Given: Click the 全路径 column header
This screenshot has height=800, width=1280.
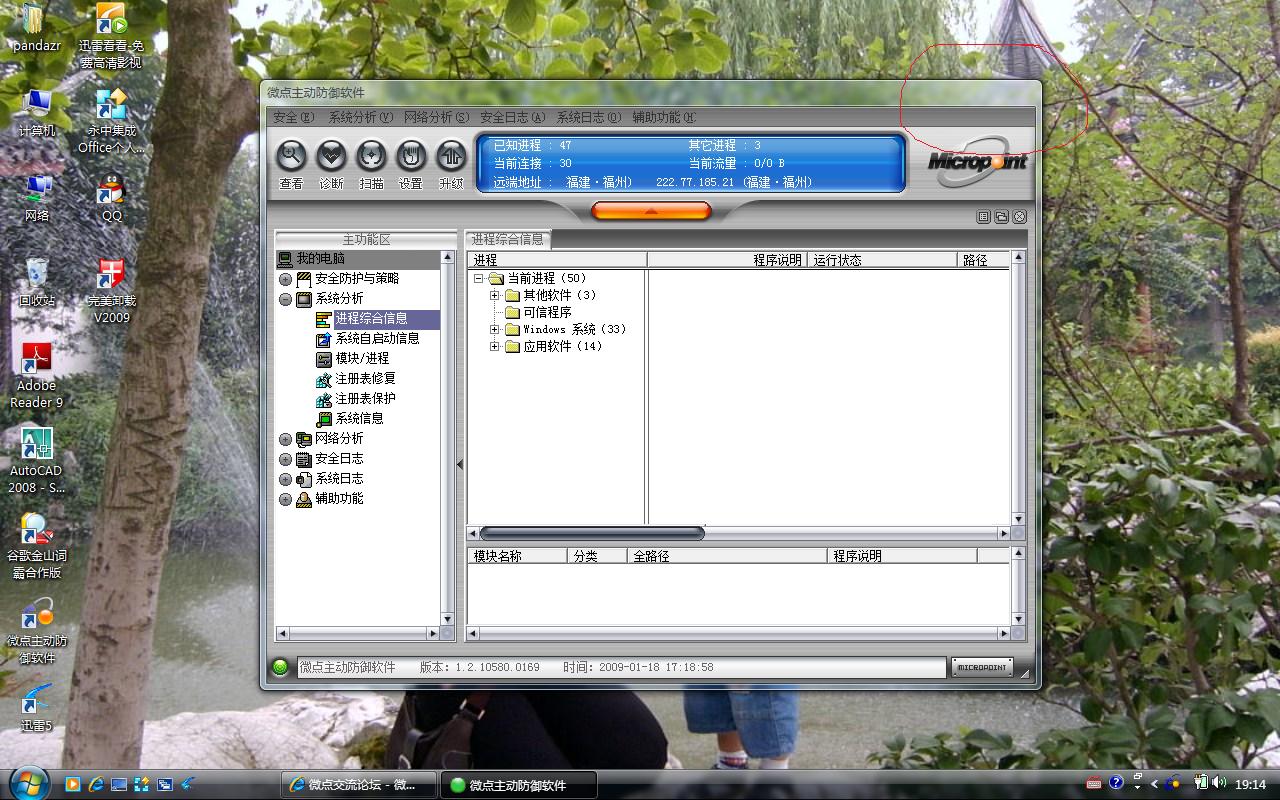Looking at the screenshot, I should click(x=727, y=556).
